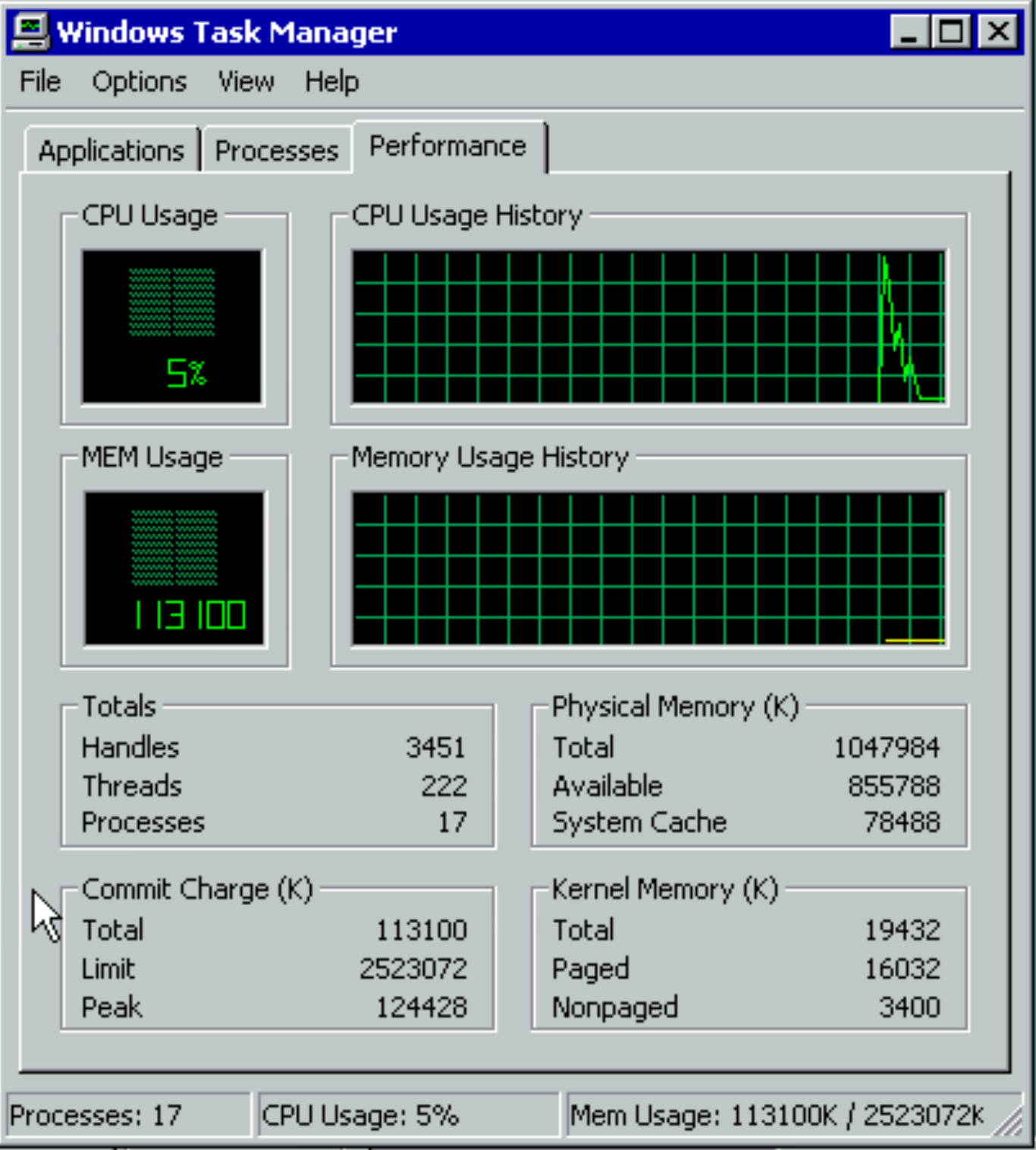1036x1150 pixels.
Task: Click the Processes: 17 status bar pane
Action: [127, 1115]
